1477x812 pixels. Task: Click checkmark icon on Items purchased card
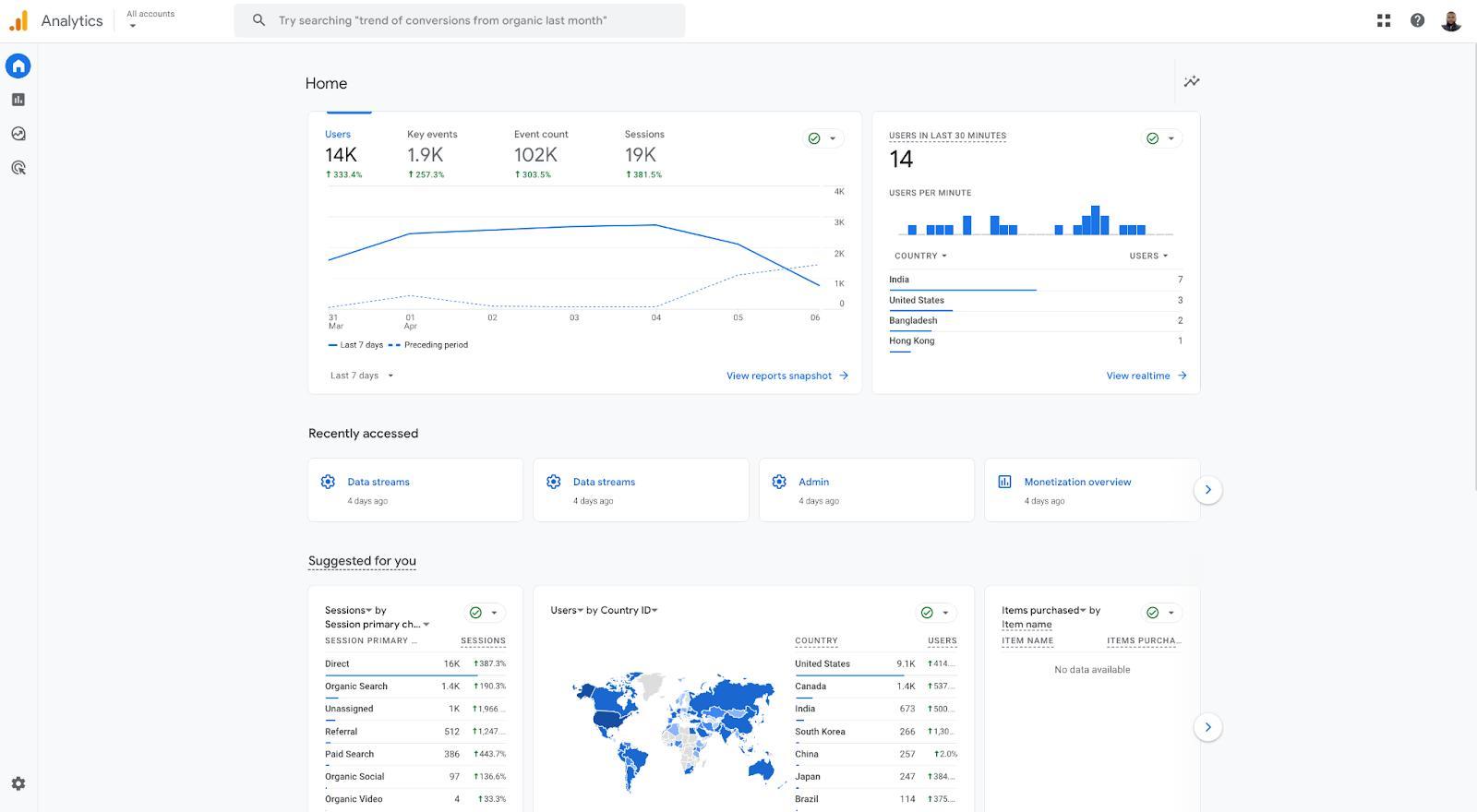[x=1152, y=613]
